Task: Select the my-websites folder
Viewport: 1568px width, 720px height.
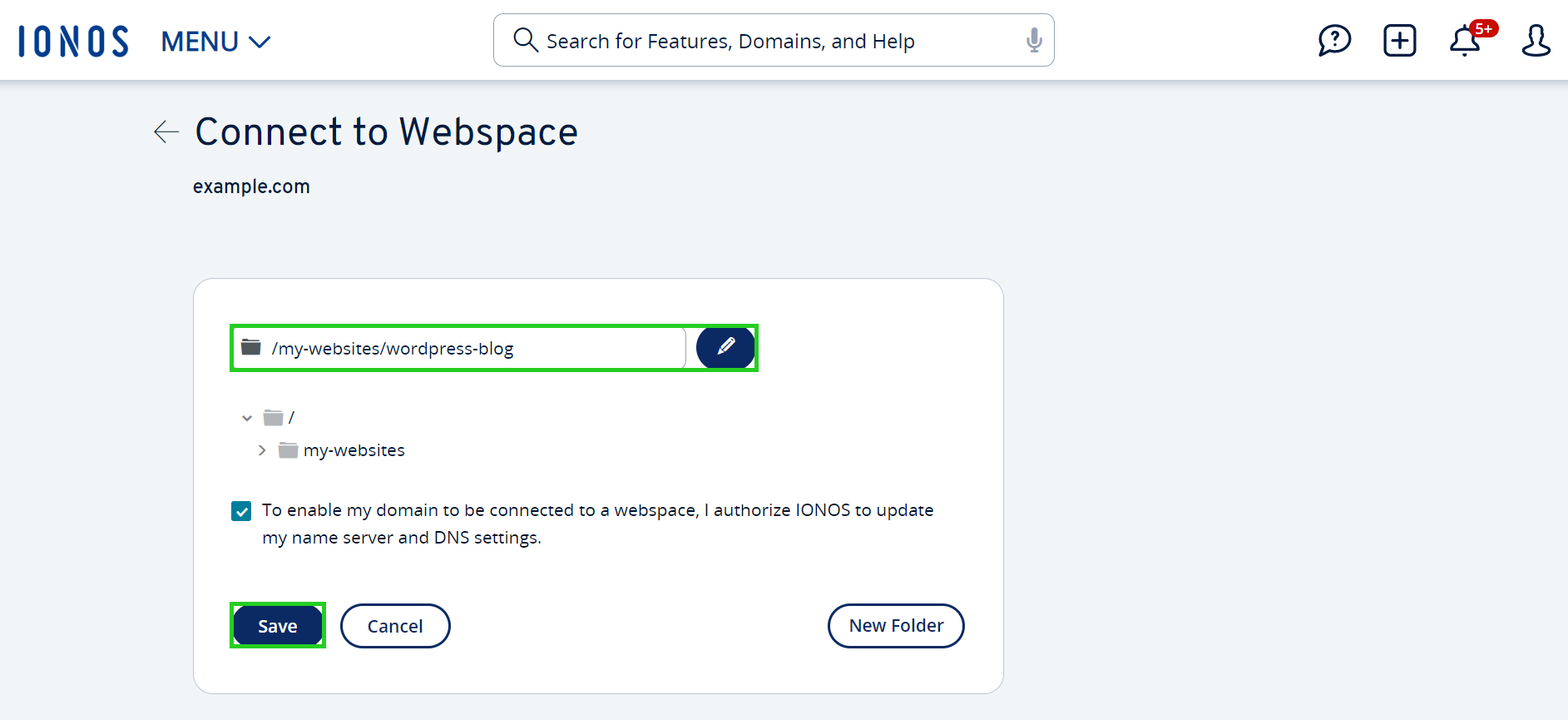Action: coord(354,450)
